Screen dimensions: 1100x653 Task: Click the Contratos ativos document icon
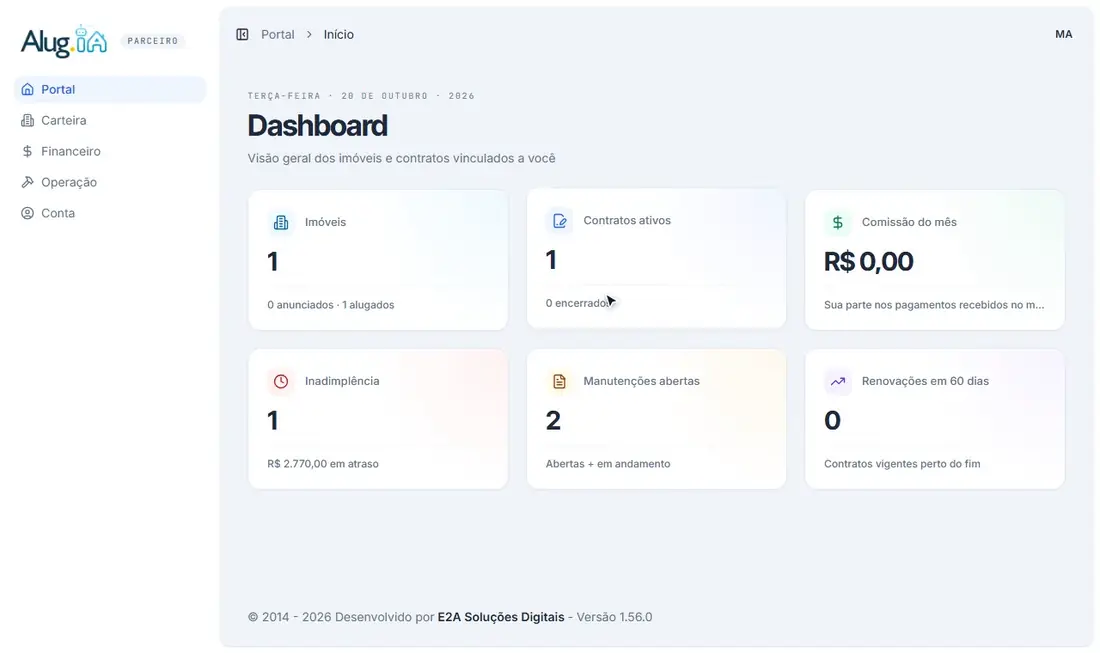[x=559, y=221]
